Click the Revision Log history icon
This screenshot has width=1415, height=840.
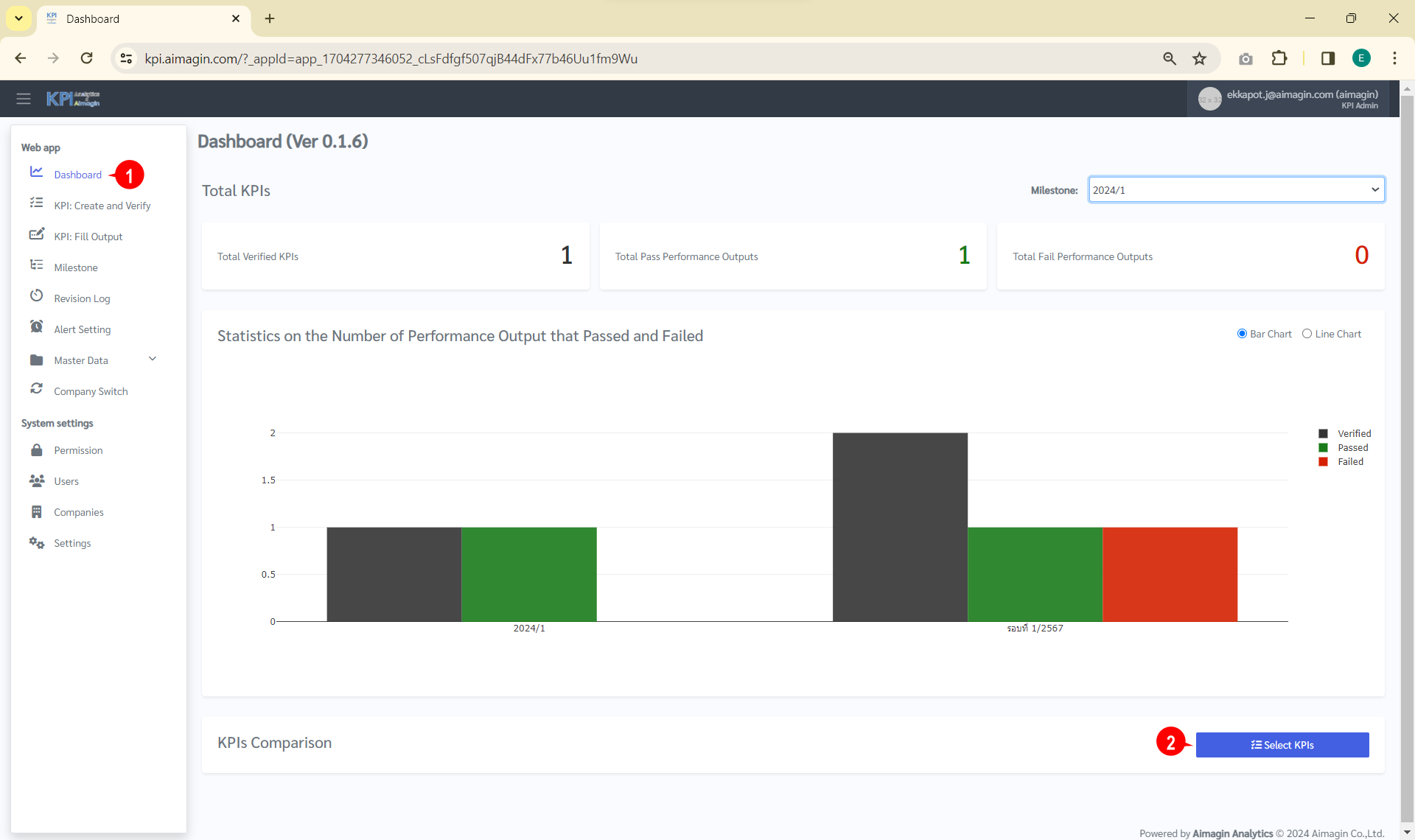pyautogui.click(x=36, y=295)
